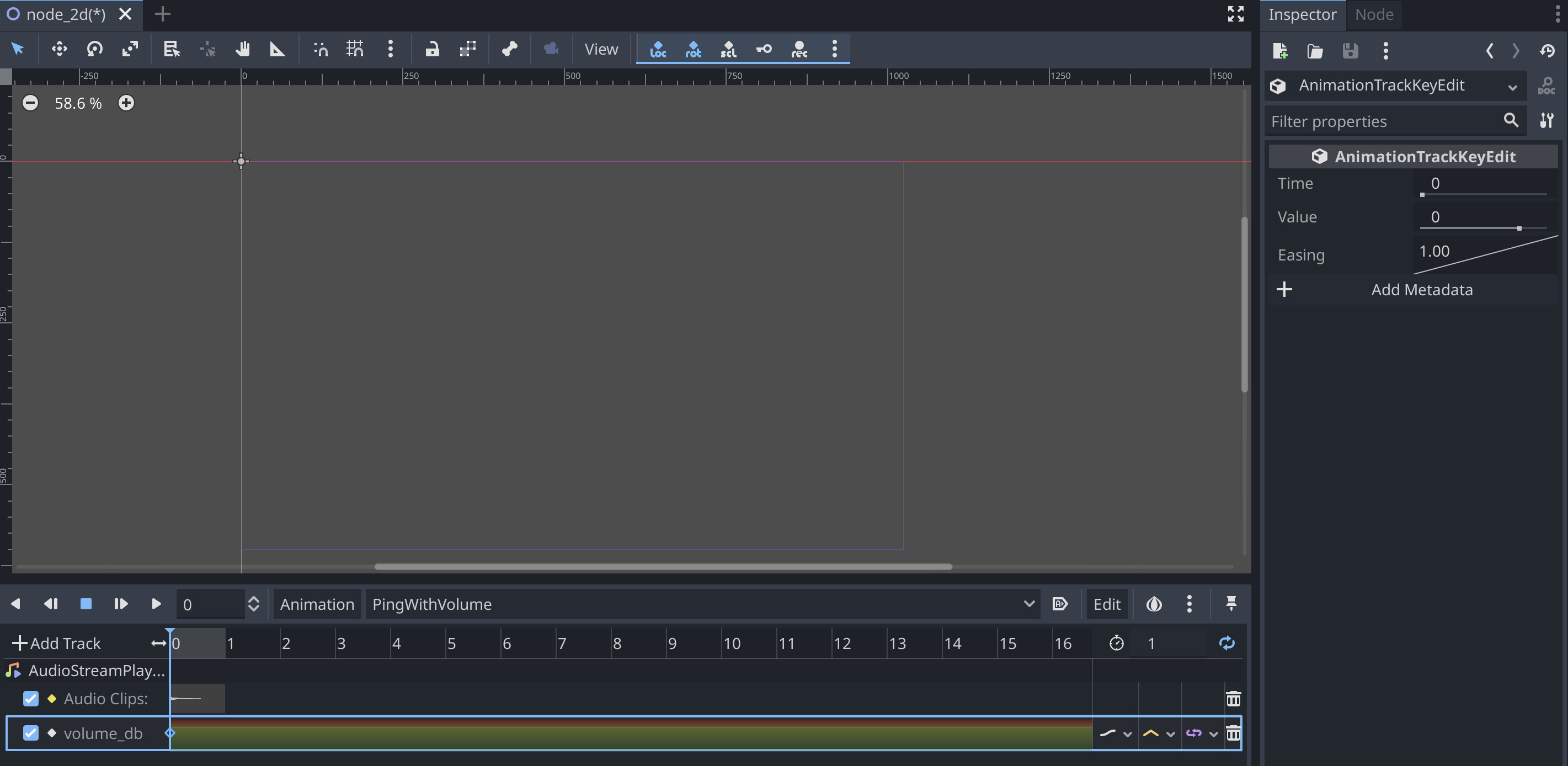Activate the Ruler mode tool
Image resolution: width=1568 pixels, height=766 pixels.
278,49
